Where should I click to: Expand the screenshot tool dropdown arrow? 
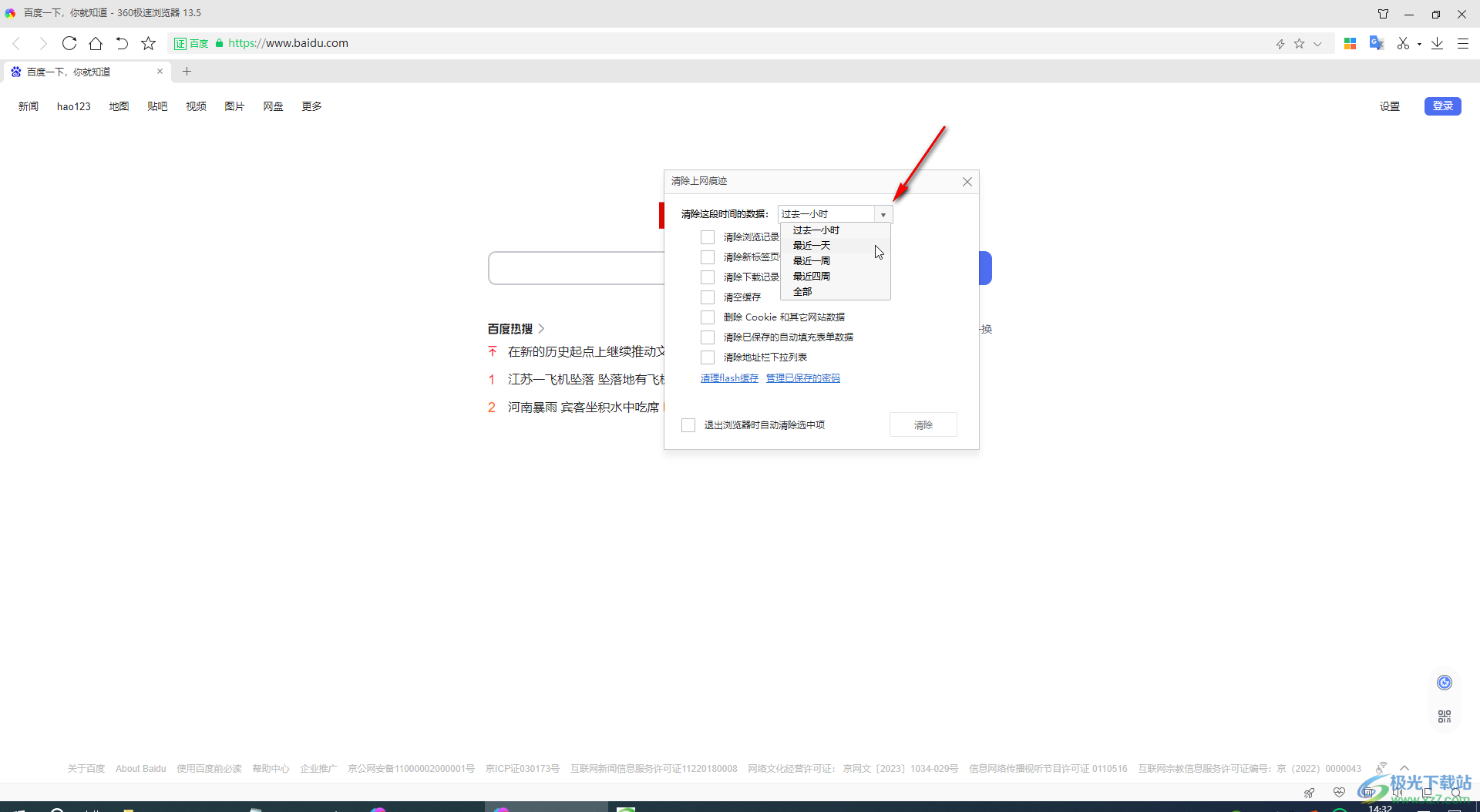coord(1419,45)
